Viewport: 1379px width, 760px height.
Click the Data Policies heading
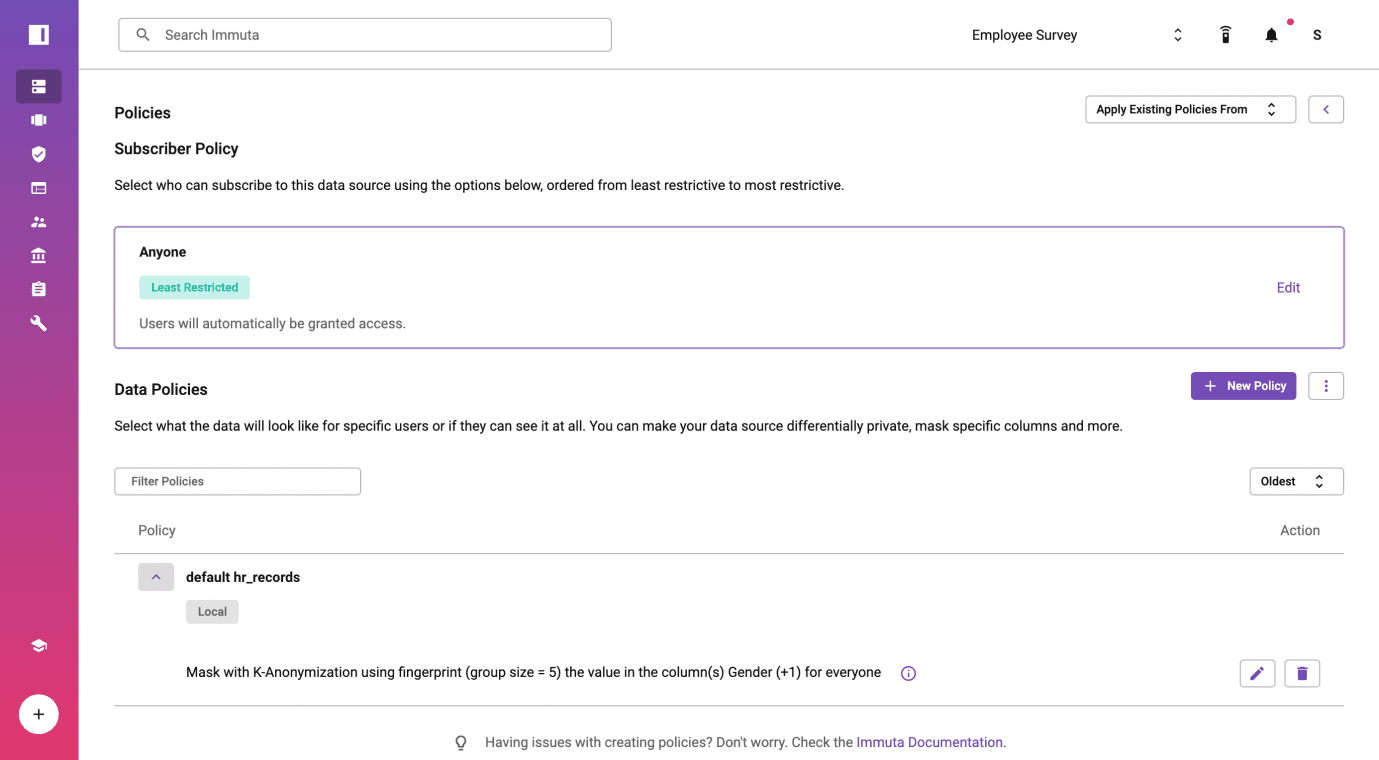point(161,390)
